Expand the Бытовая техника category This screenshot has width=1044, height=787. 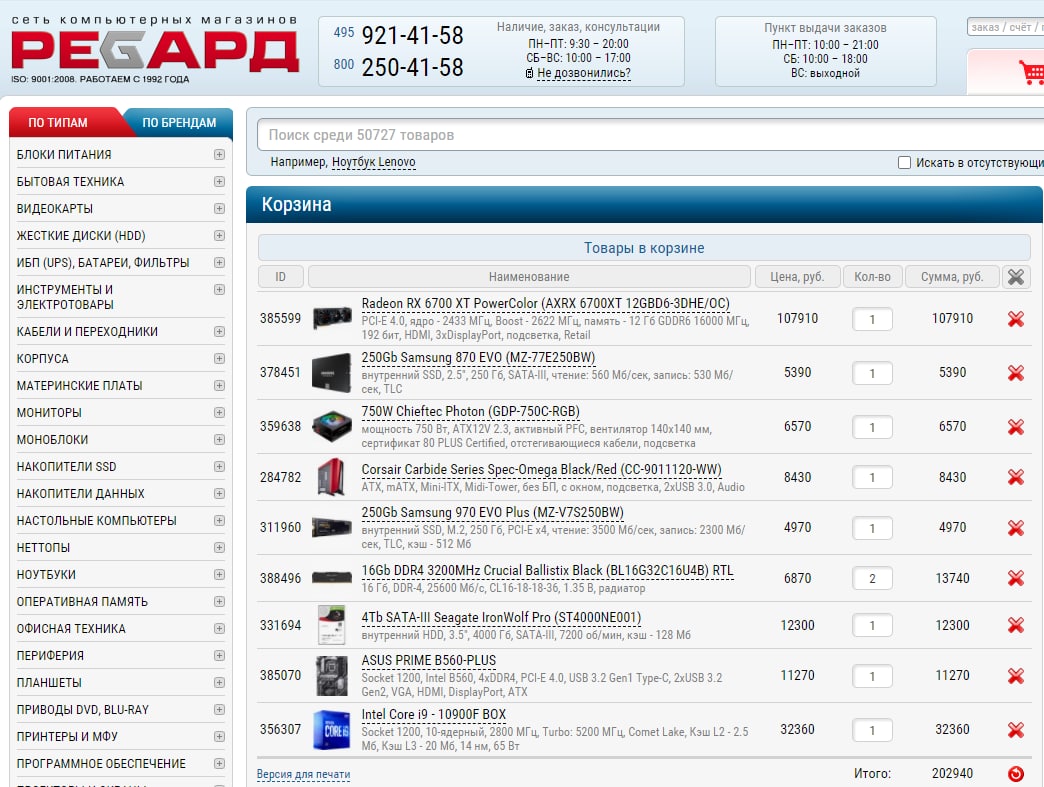219,182
